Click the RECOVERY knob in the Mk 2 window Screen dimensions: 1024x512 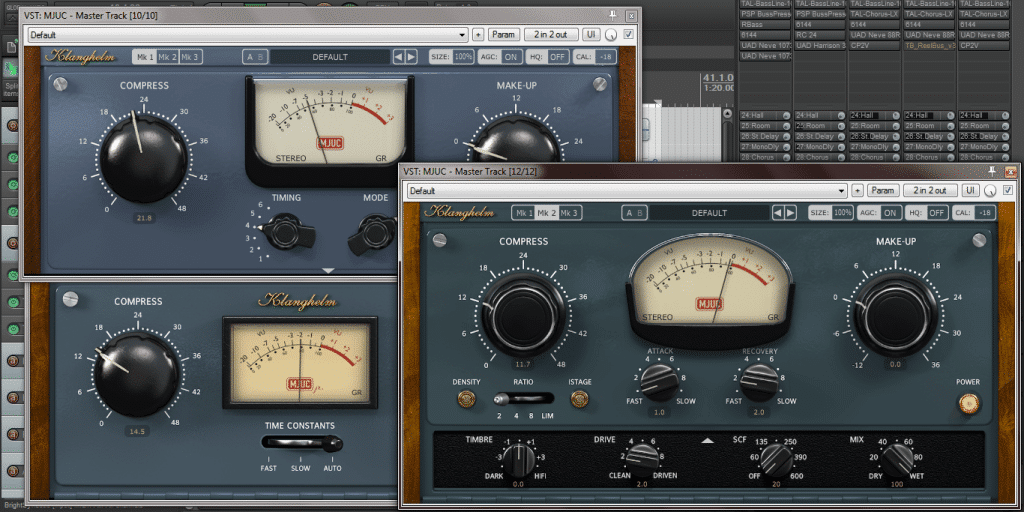[760, 383]
